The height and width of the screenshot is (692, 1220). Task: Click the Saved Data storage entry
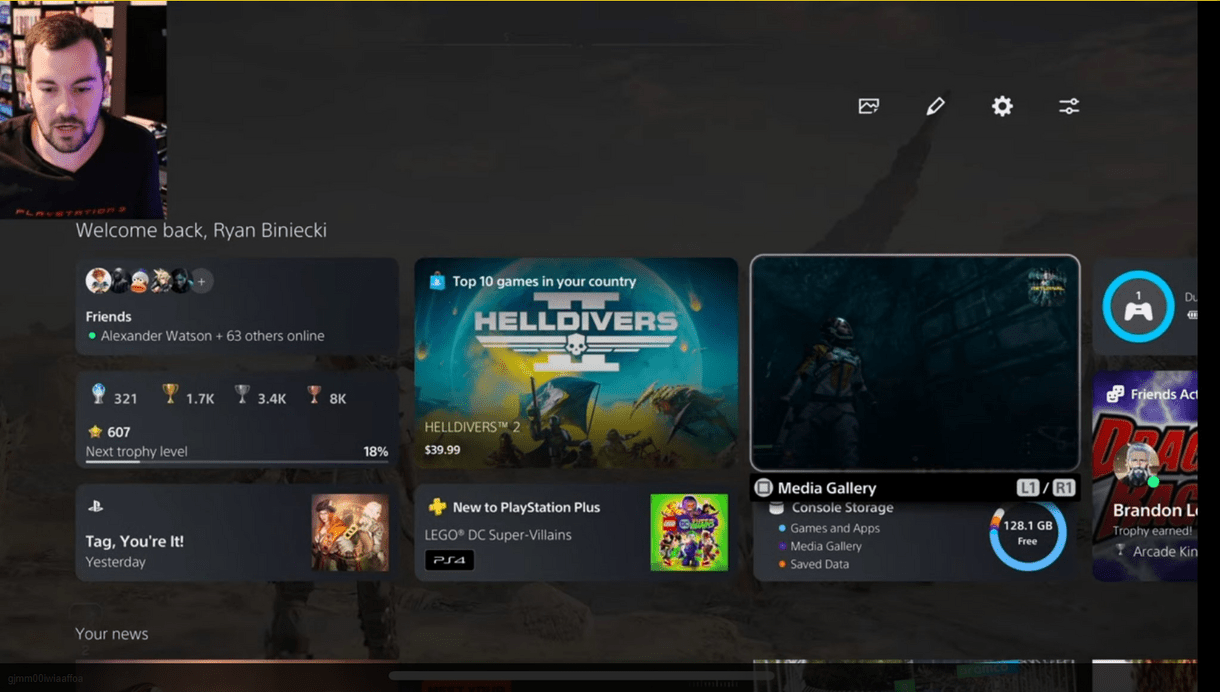[x=819, y=564]
